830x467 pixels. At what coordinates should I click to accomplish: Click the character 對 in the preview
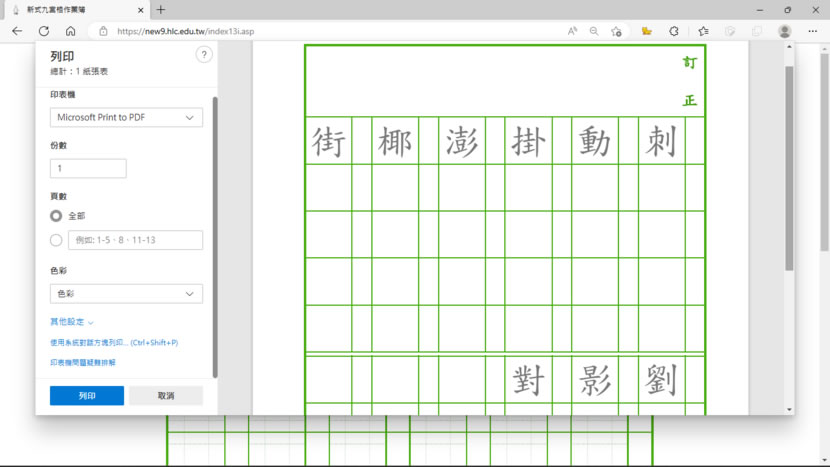[x=528, y=380]
